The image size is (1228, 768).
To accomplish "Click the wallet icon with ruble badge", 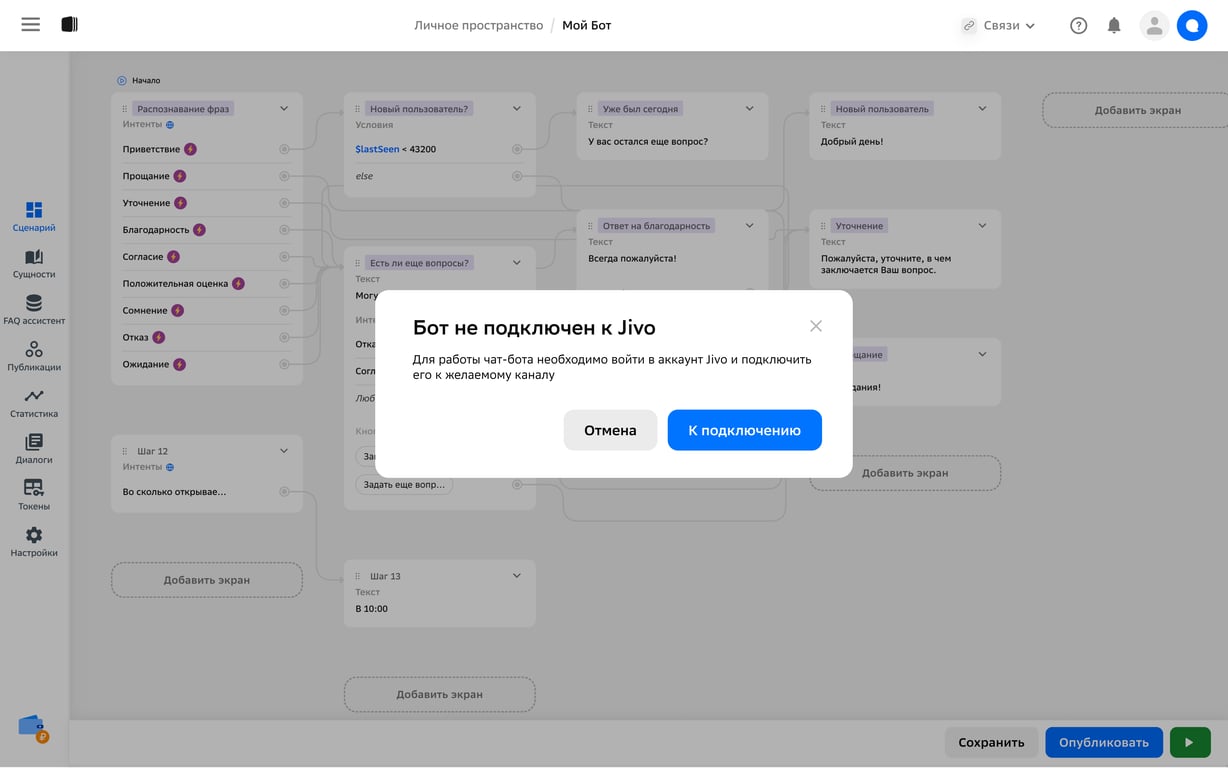I will click(33, 728).
